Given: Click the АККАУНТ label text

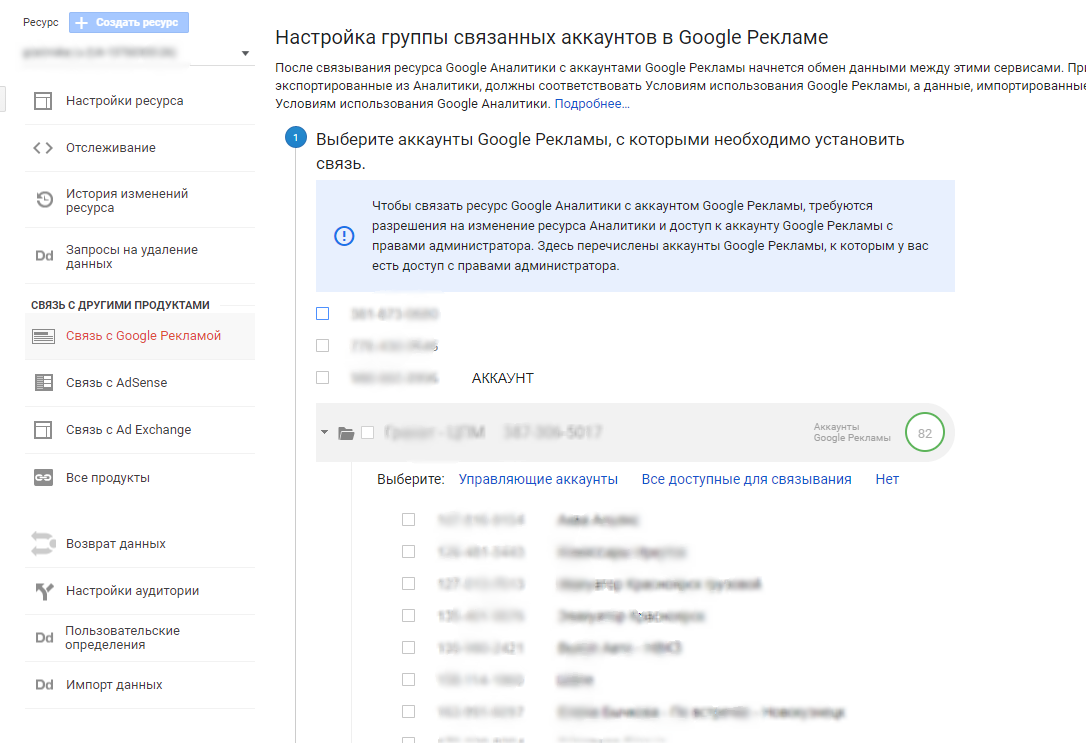Looking at the screenshot, I should pos(503,378).
